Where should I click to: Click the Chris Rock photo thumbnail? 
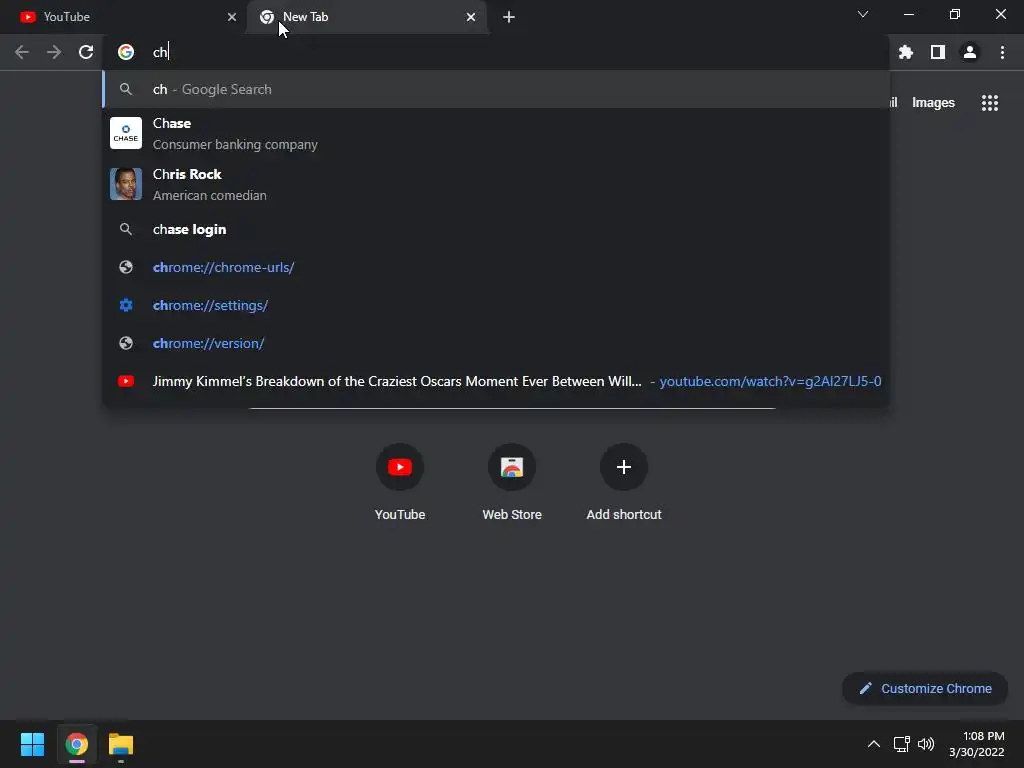click(x=126, y=184)
